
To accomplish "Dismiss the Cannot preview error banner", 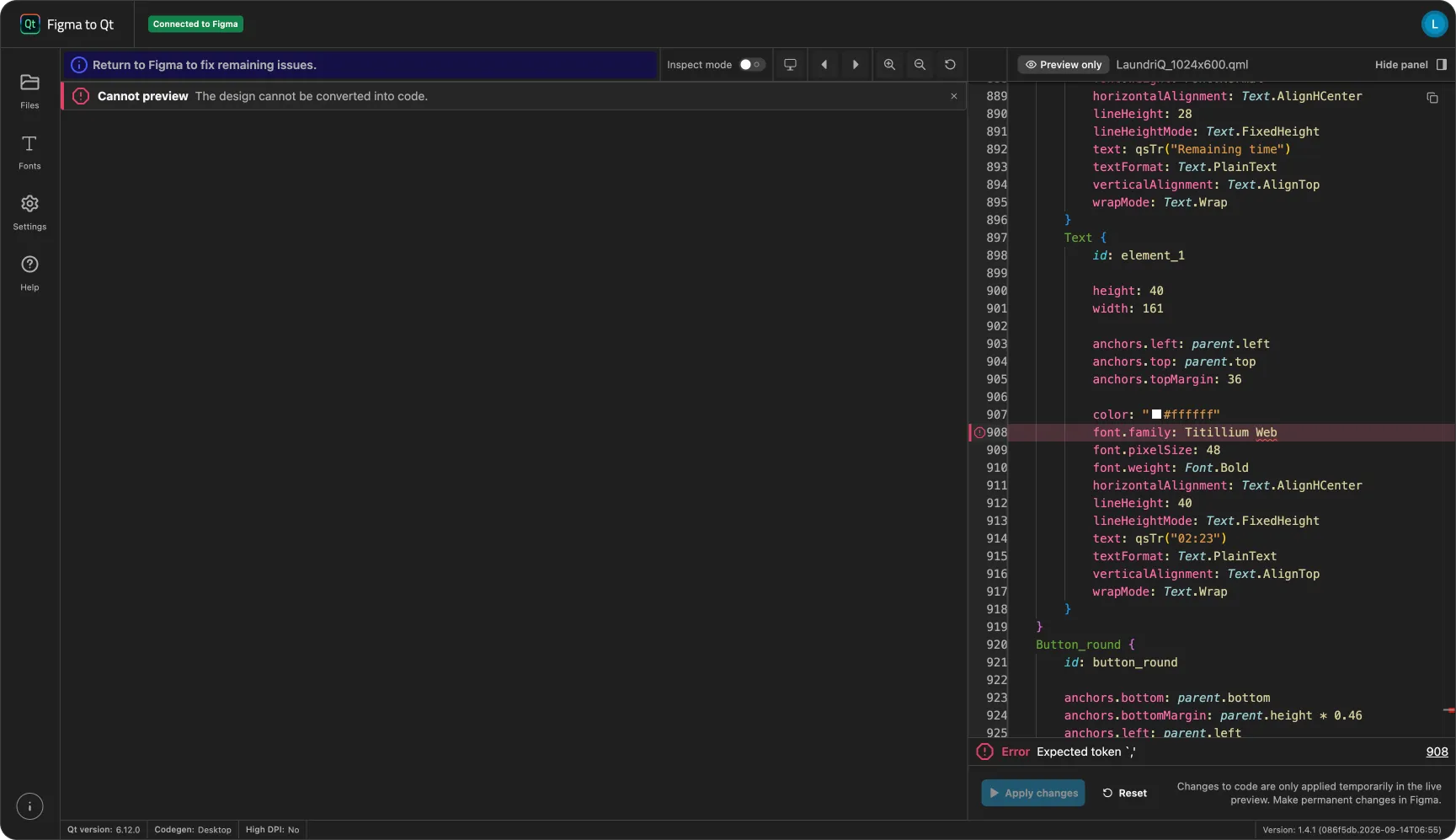I will click(x=954, y=96).
